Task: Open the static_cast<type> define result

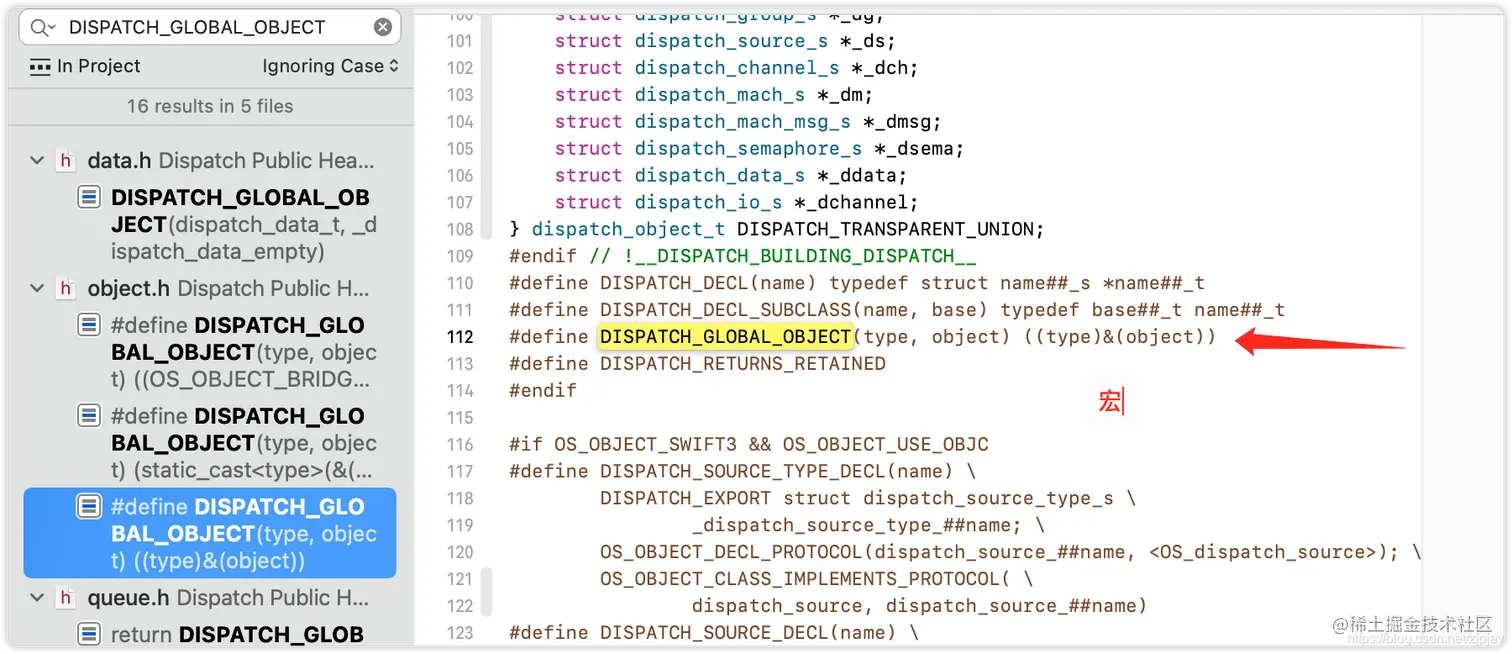Action: 210,443
